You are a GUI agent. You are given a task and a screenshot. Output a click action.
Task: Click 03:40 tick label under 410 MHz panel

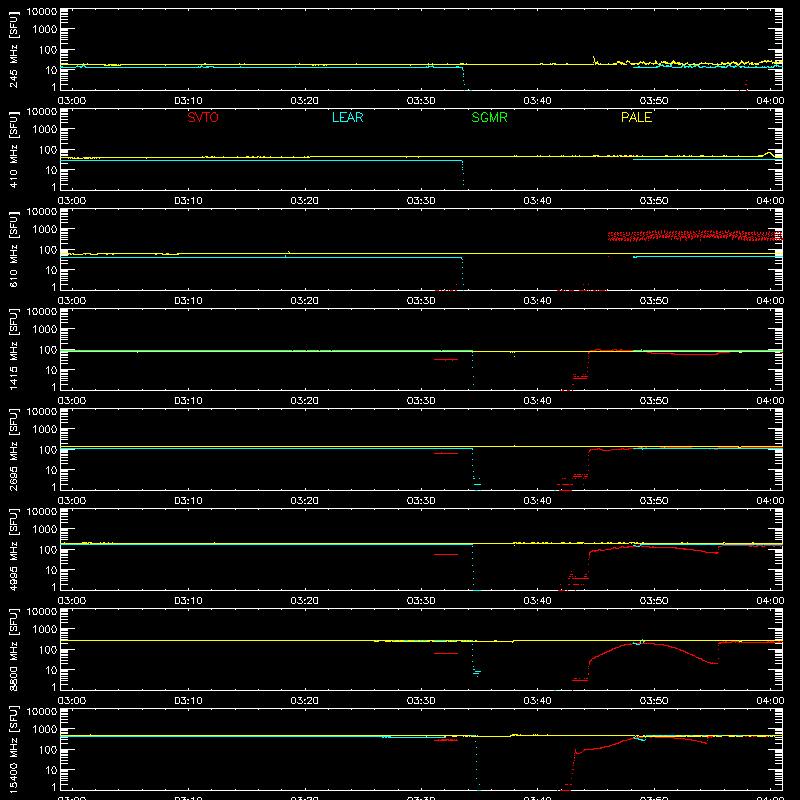point(537,201)
